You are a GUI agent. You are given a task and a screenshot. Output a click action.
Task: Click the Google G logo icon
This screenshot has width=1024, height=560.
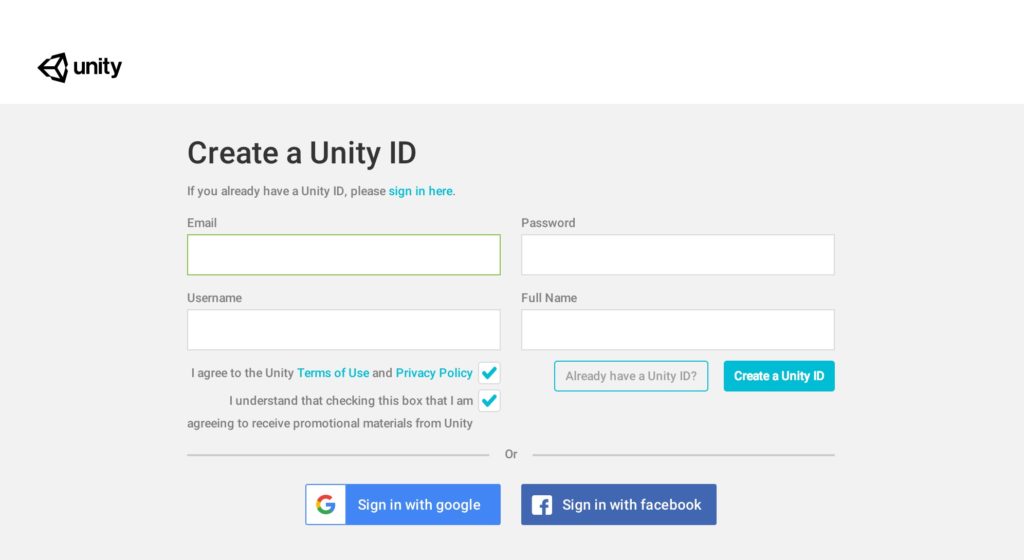point(325,505)
